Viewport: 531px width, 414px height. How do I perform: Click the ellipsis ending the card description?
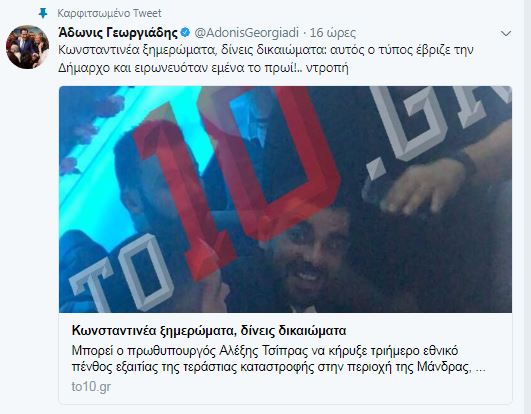point(481,368)
